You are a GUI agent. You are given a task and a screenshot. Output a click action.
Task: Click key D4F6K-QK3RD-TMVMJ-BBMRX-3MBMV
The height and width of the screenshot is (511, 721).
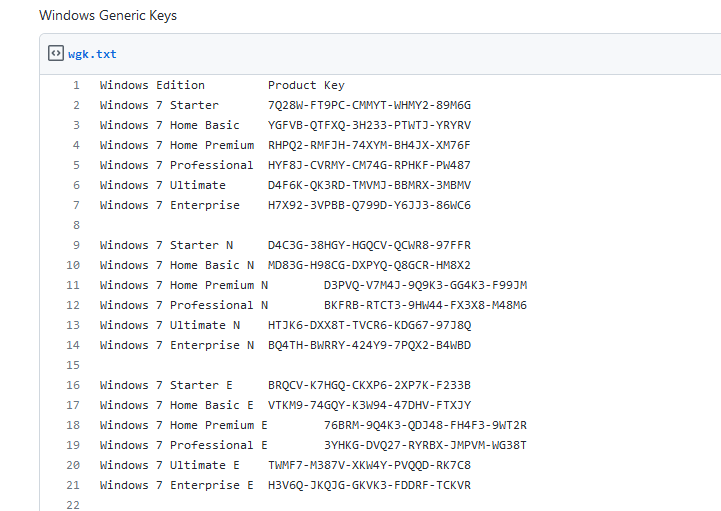click(369, 185)
